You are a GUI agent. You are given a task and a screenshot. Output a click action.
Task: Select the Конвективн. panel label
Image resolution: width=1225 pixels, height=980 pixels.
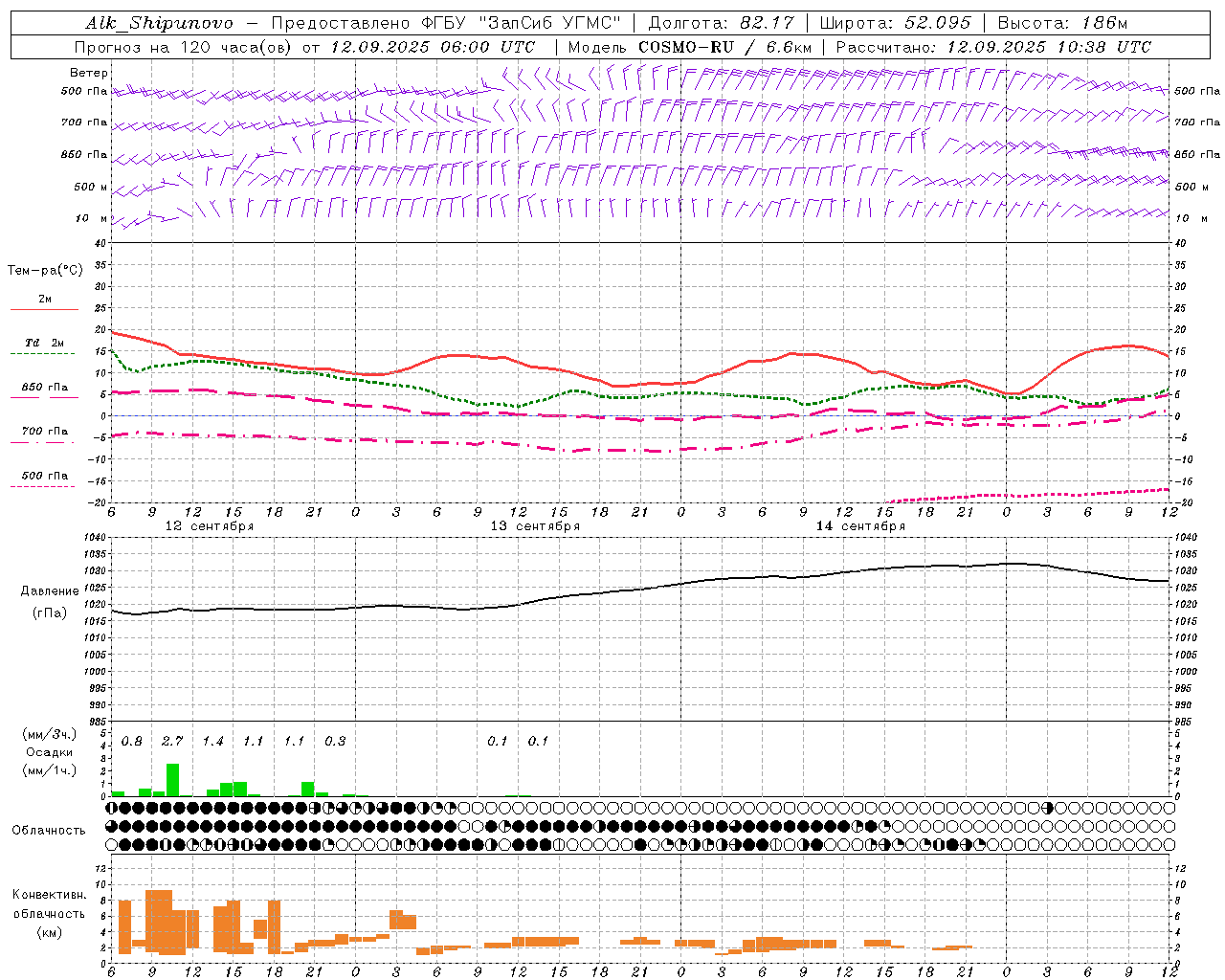pos(50,895)
